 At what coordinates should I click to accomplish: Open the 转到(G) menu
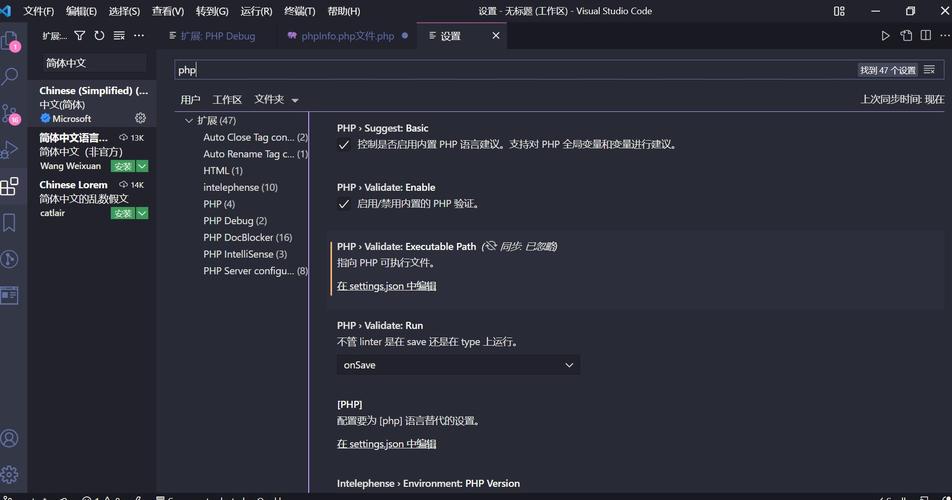click(212, 11)
